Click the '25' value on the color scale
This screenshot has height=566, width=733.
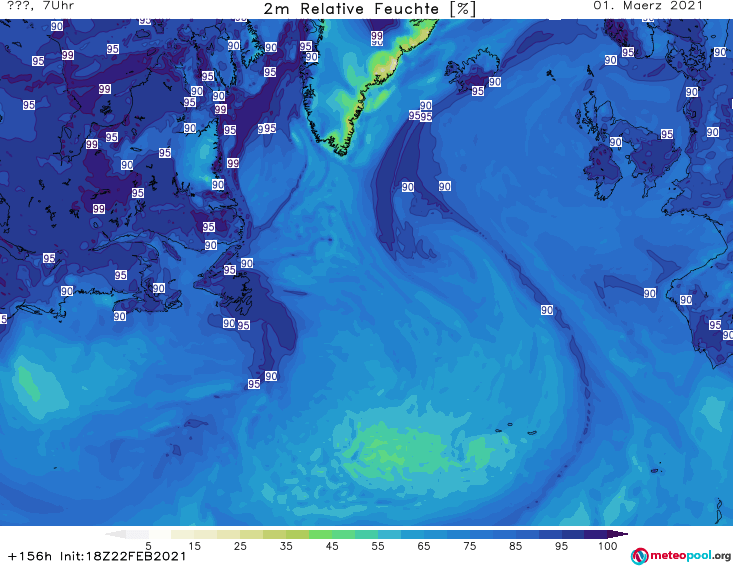240,546
